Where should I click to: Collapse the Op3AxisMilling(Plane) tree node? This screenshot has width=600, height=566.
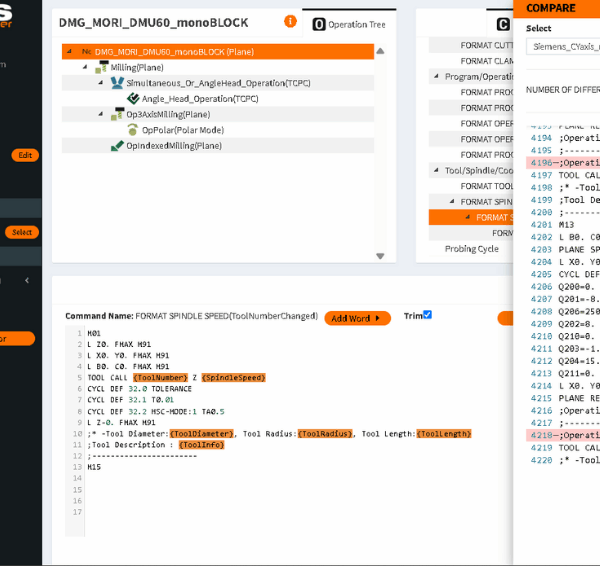click(x=100, y=114)
